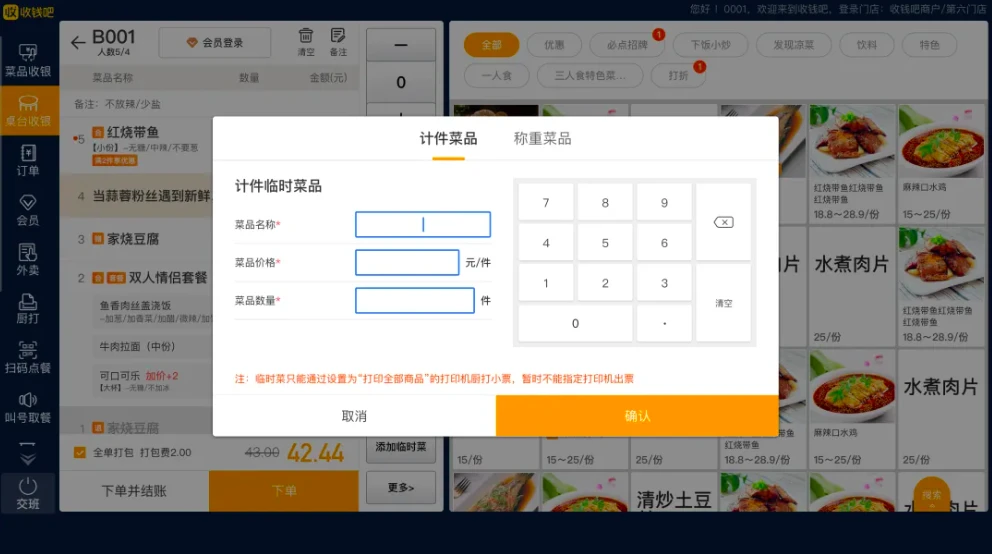
Task: Click the 清空 trash icon
Action: click(x=306, y=42)
